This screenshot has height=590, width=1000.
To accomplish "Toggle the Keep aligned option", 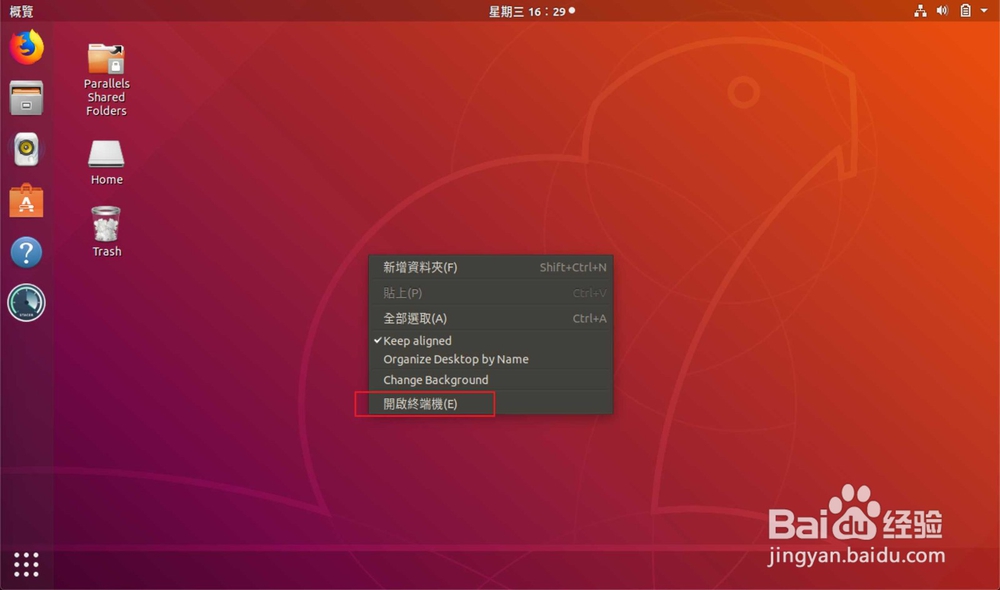I will click(490, 341).
